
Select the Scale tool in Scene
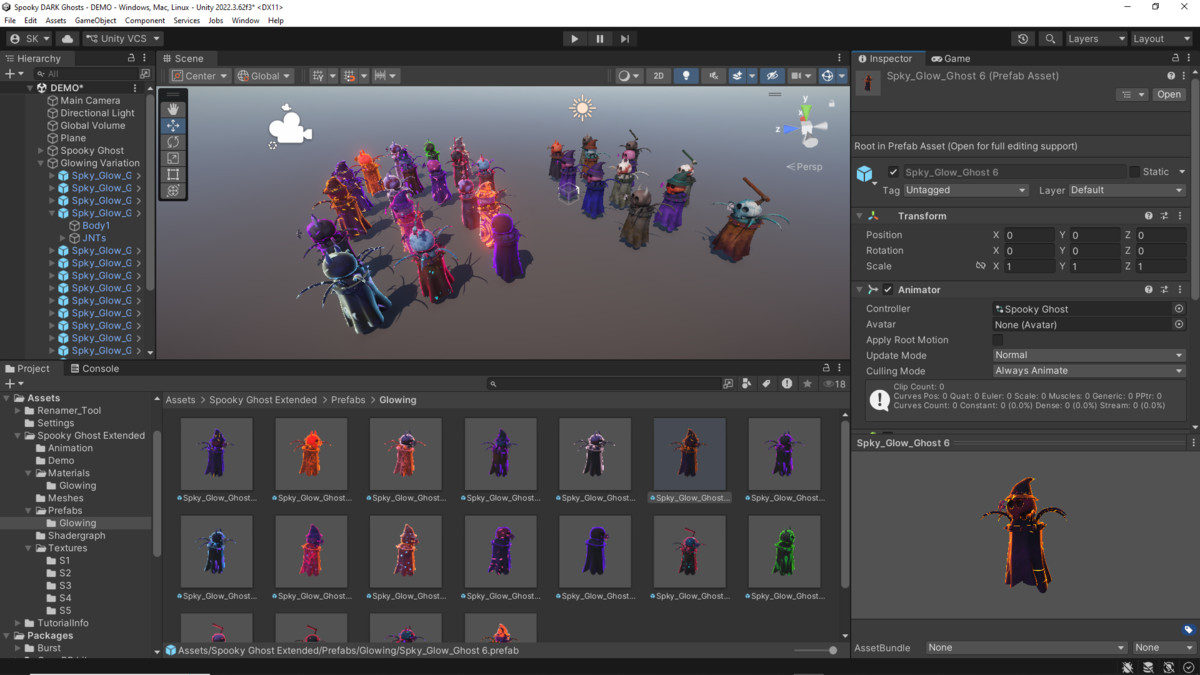click(x=174, y=158)
